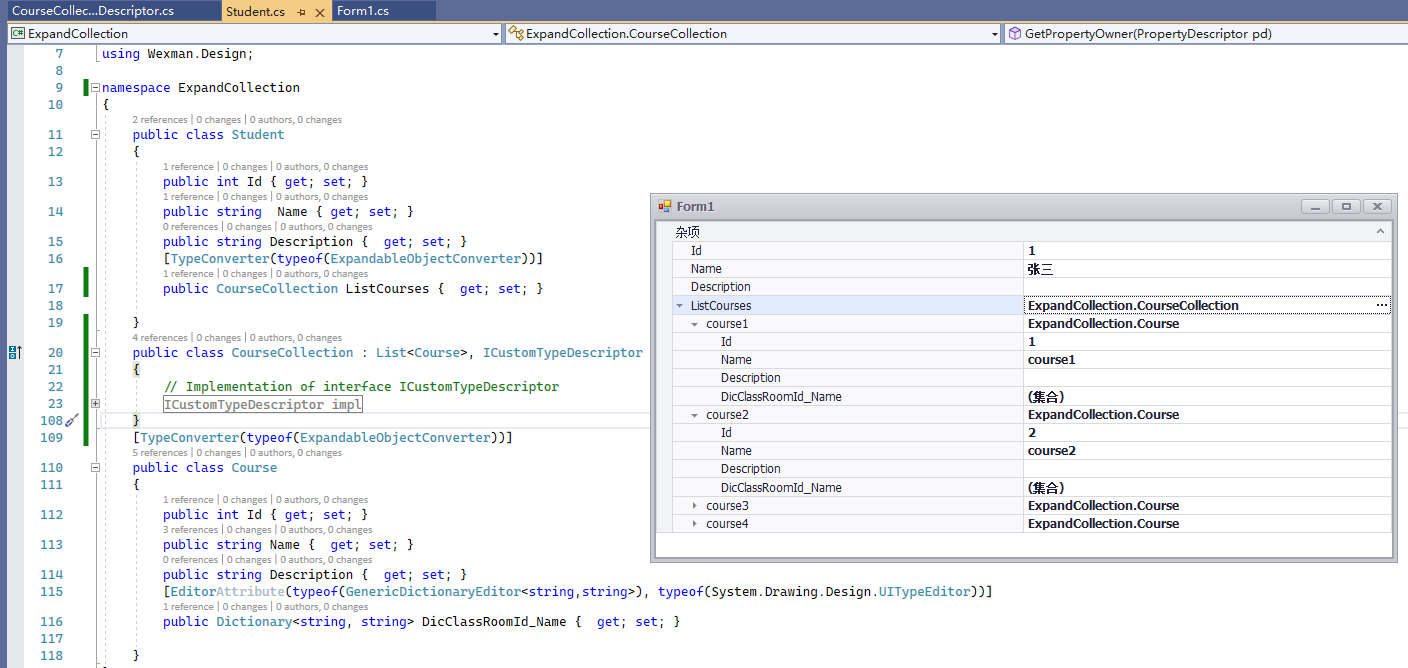Click the interface implementation margin icon at line 20

pyautogui.click(x=15, y=352)
